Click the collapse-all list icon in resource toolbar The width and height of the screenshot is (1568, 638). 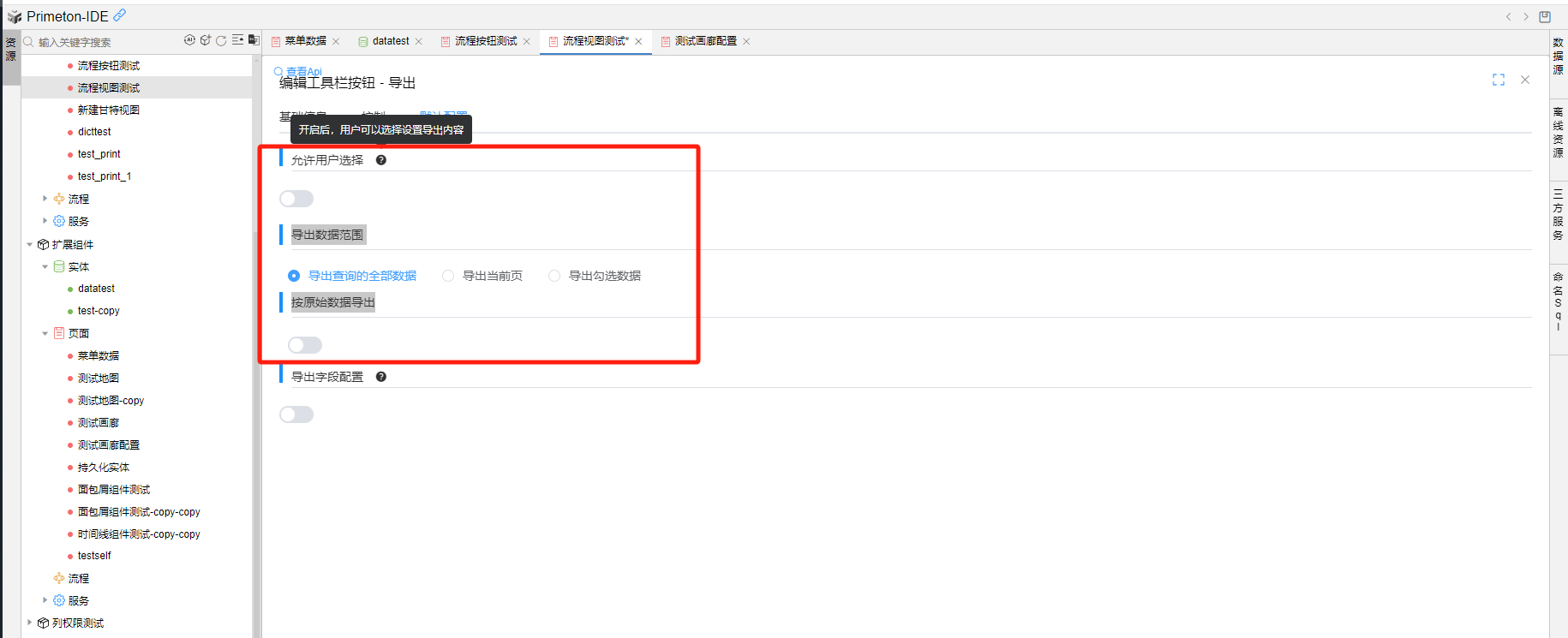click(237, 40)
